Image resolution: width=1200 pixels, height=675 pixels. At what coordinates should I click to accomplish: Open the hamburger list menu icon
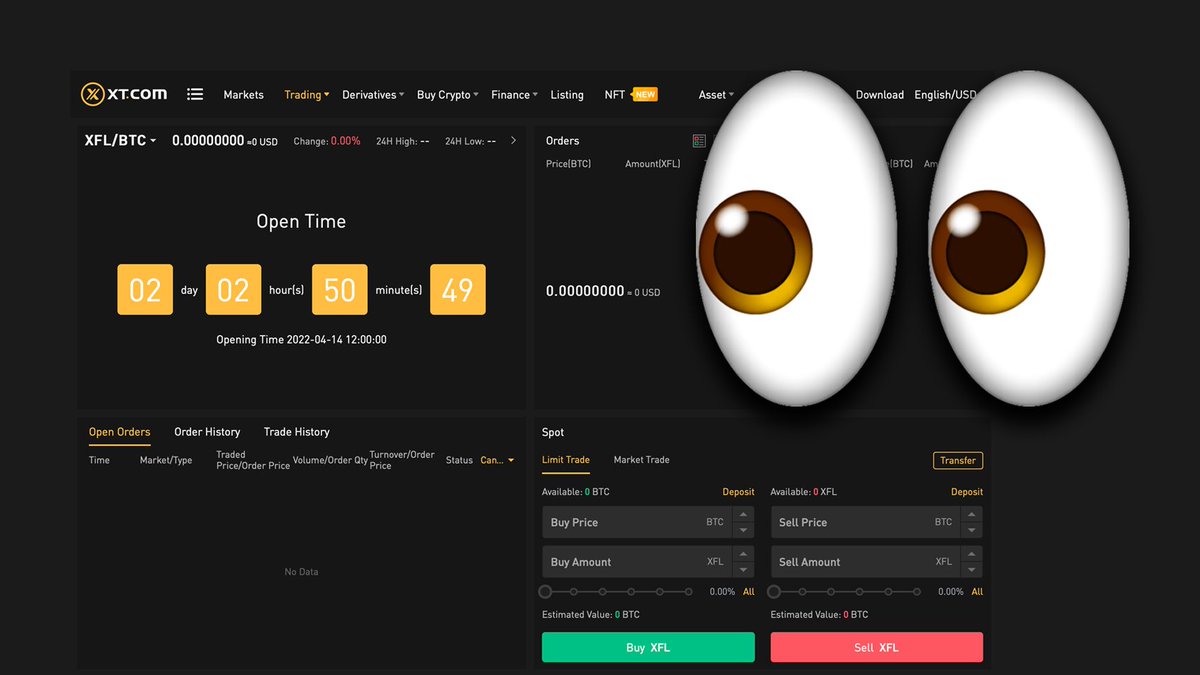(195, 94)
